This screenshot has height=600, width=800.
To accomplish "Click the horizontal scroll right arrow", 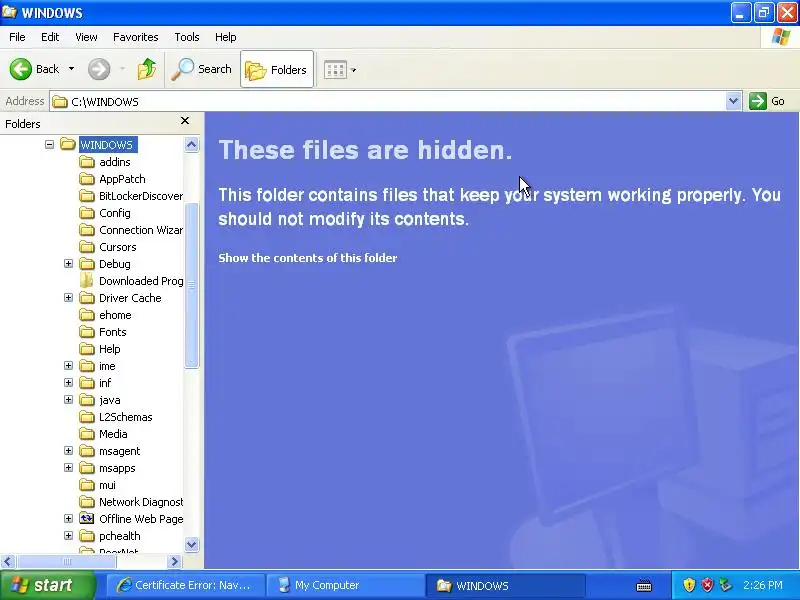I will point(174,561).
